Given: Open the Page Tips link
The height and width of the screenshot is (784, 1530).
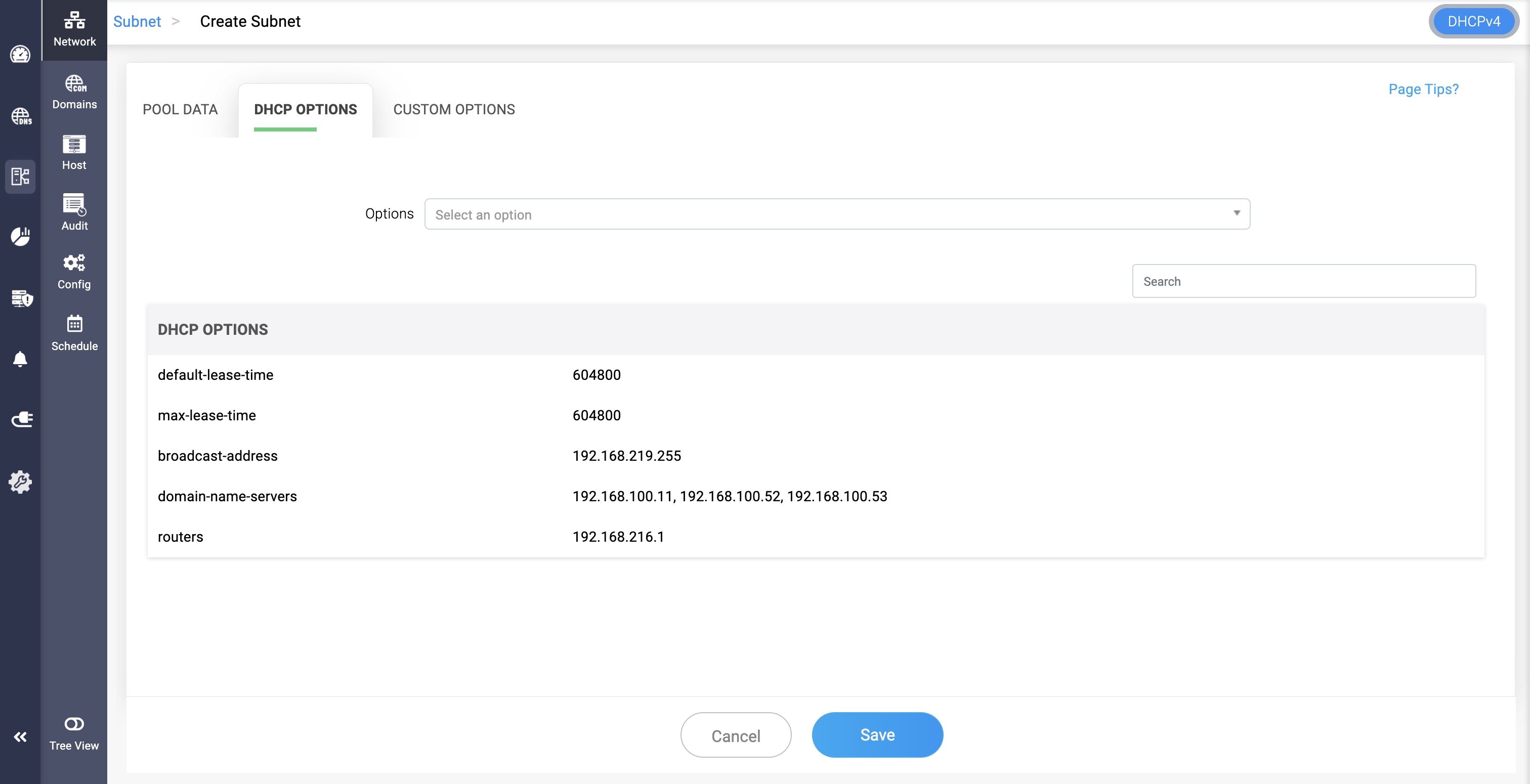Looking at the screenshot, I should click(x=1423, y=89).
